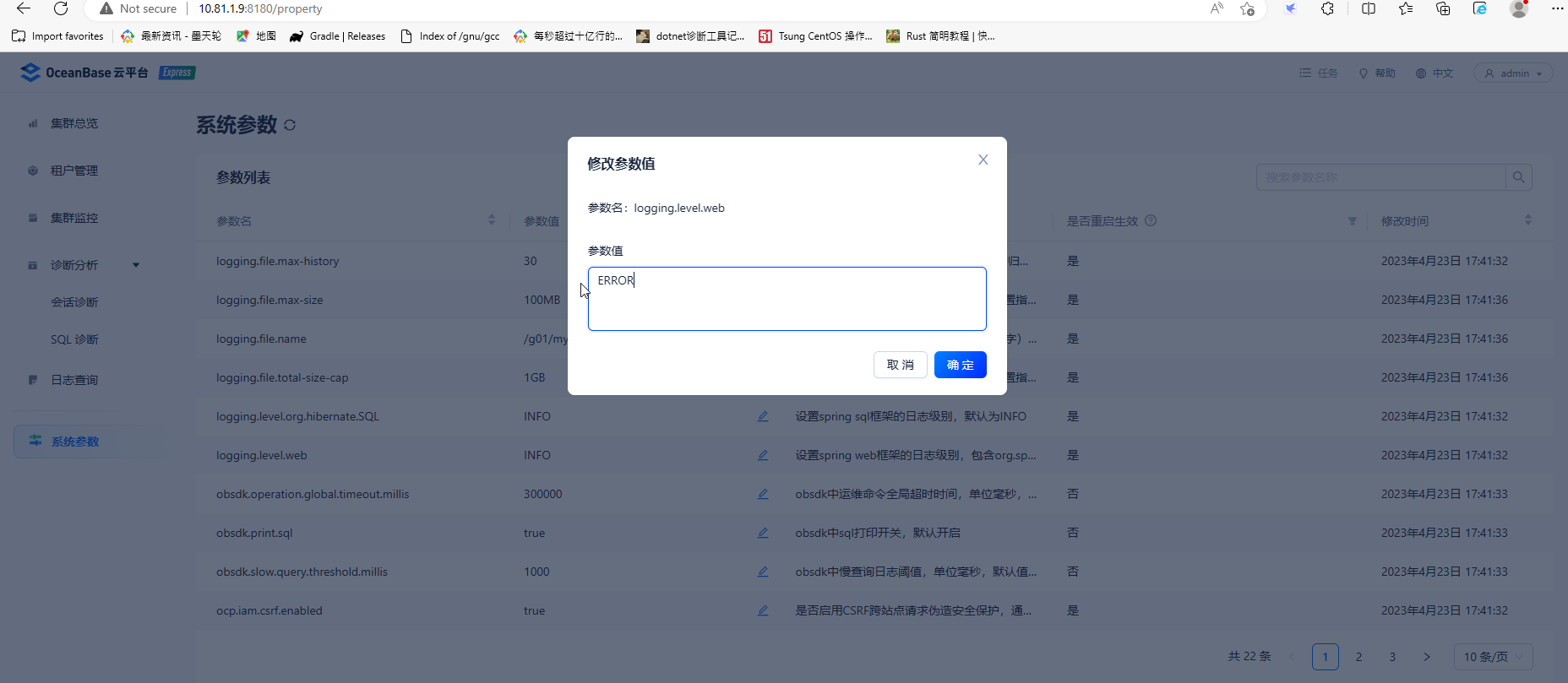1568x683 pixels.
Task: Open the browser profile avatar
Action: coord(1519,8)
